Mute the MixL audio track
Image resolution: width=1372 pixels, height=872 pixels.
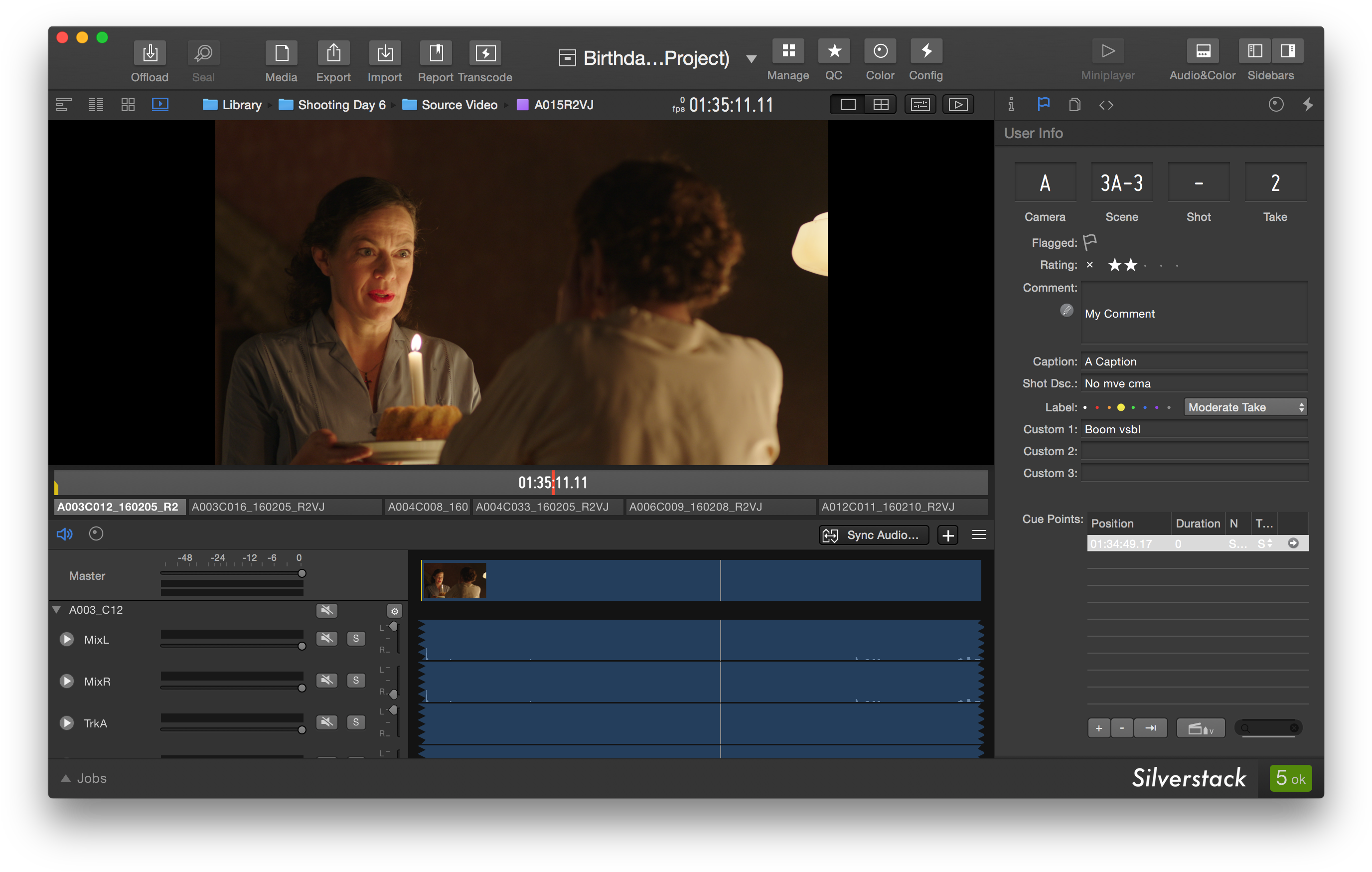(326, 638)
